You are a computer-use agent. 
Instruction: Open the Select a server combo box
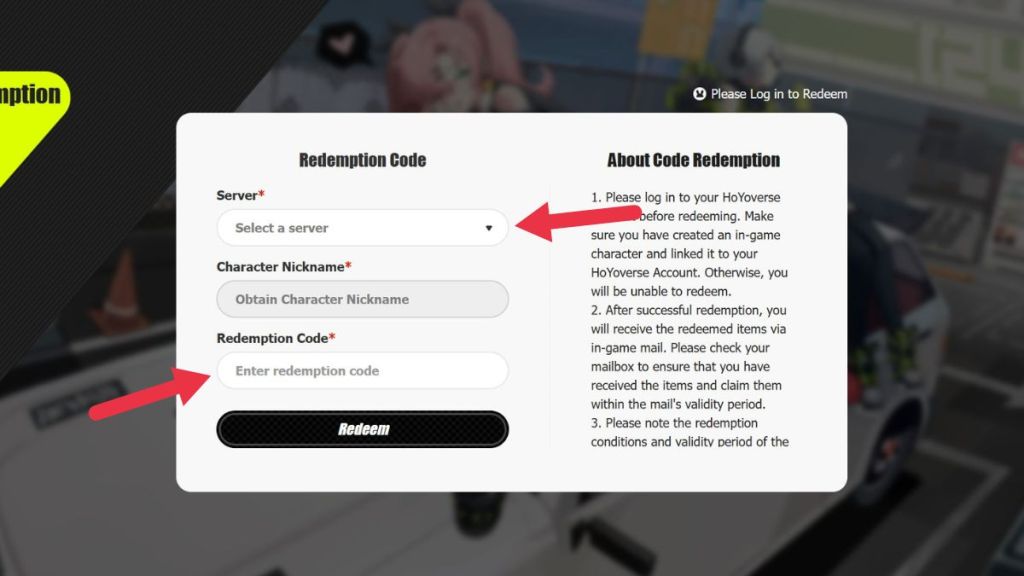pos(362,228)
